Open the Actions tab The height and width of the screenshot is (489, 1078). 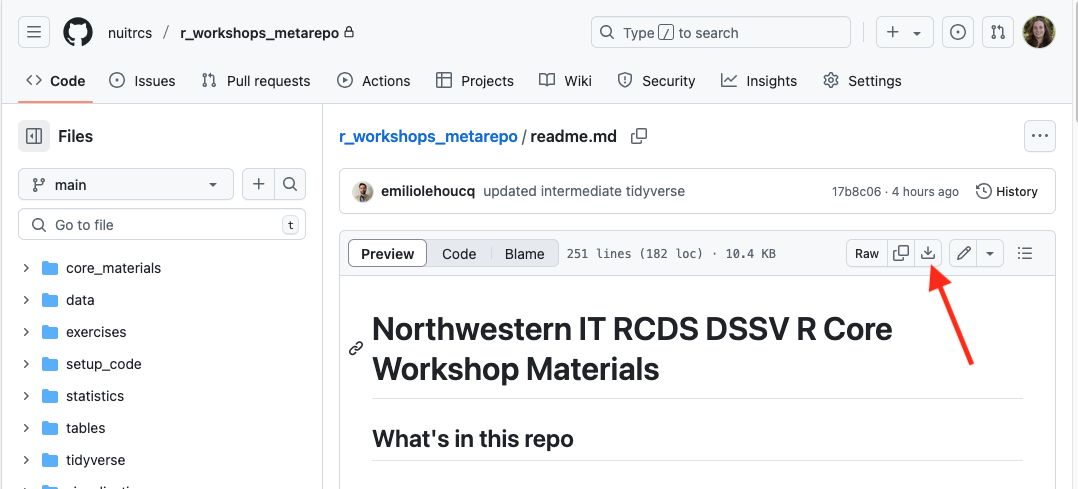pyautogui.click(x=374, y=81)
